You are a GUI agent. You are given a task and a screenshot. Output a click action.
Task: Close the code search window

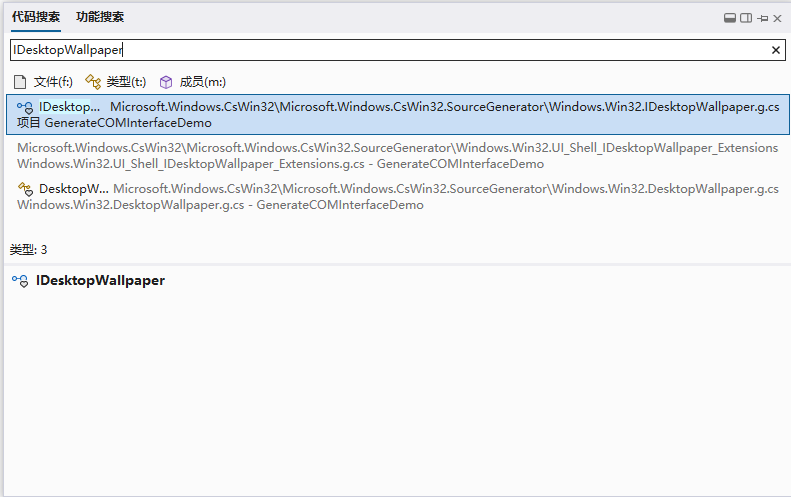[777, 19]
